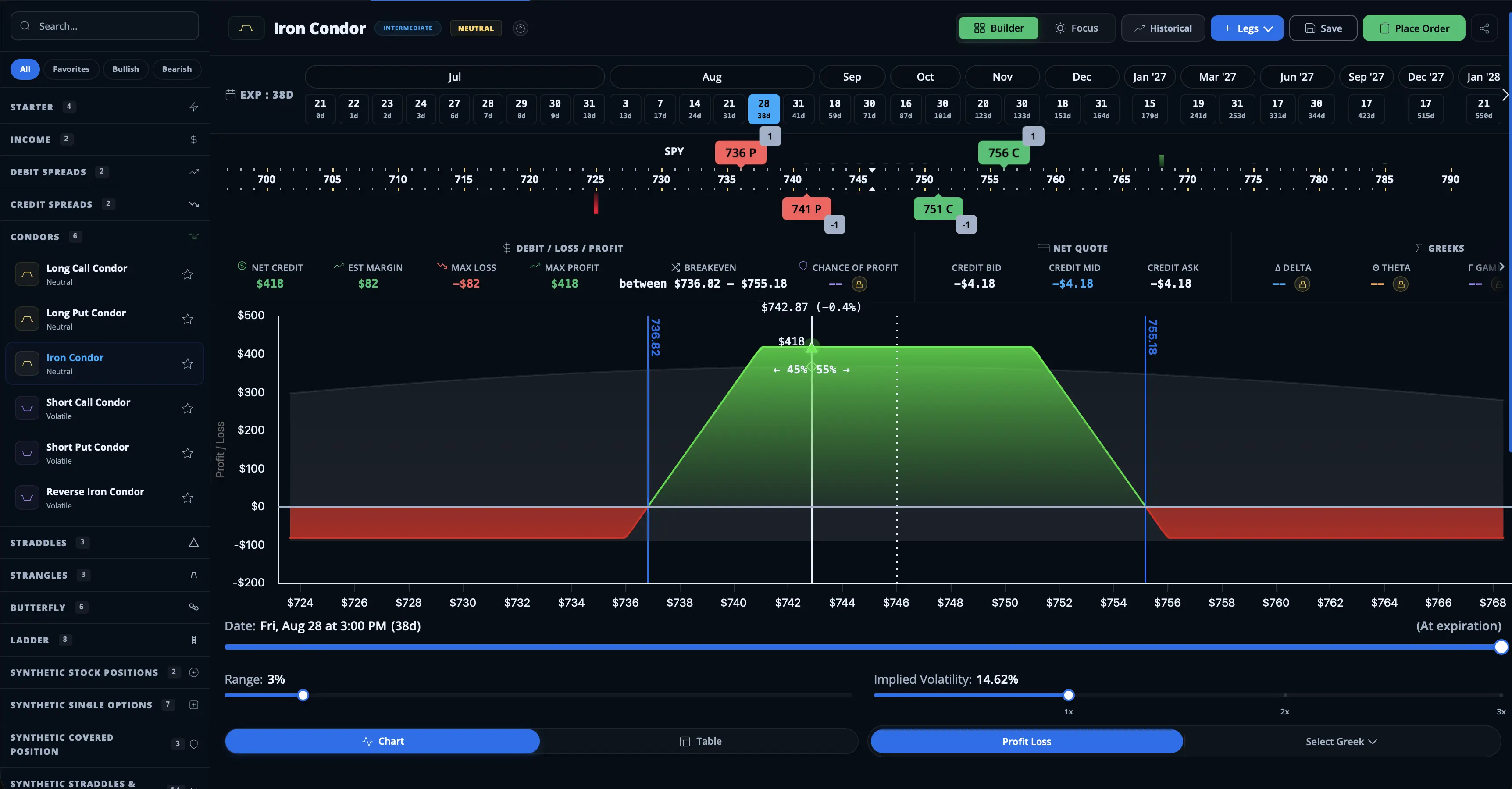Click the Search input field
The image size is (1512, 789).
tap(104, 26)
